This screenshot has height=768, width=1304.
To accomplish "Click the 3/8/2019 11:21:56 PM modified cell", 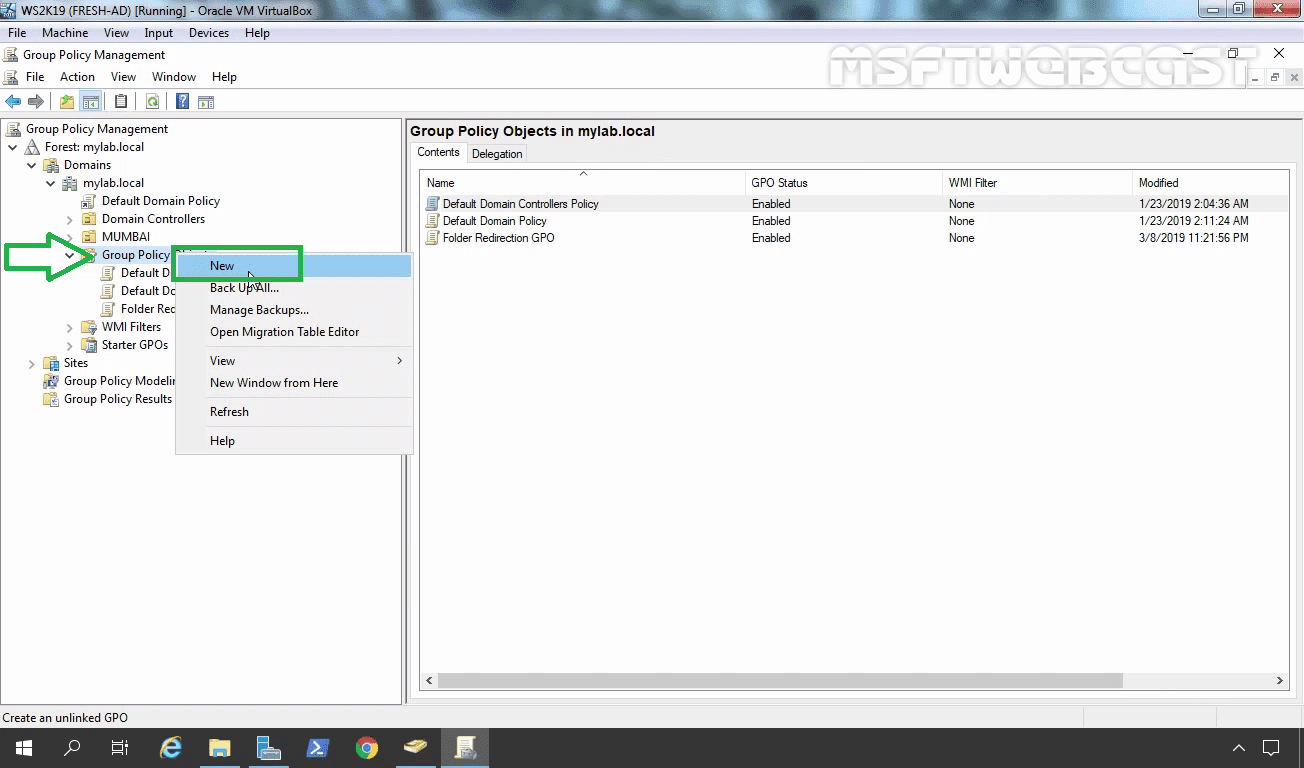I will pyautogui.click(x=1193, y=238).
